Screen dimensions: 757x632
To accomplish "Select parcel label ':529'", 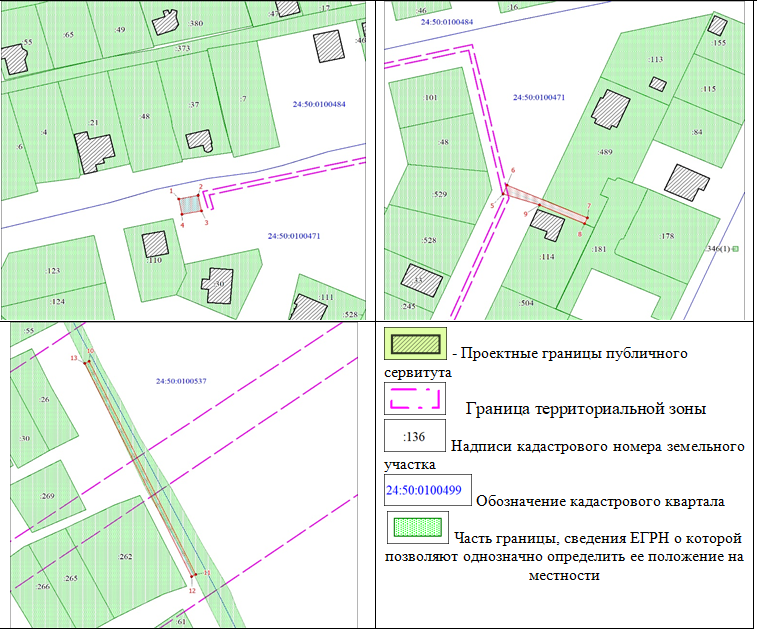I will (x=440, y=194).
